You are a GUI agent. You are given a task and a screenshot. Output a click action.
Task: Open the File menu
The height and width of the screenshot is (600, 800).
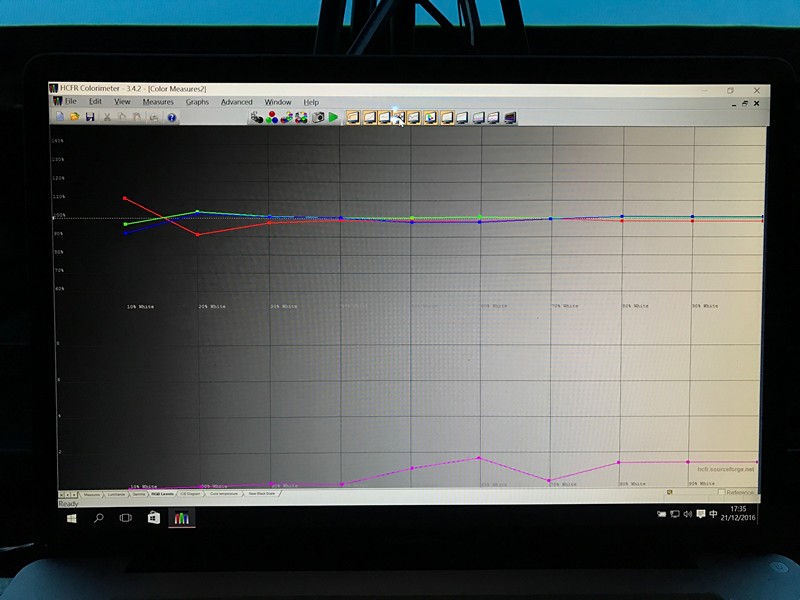coord(70,102)
